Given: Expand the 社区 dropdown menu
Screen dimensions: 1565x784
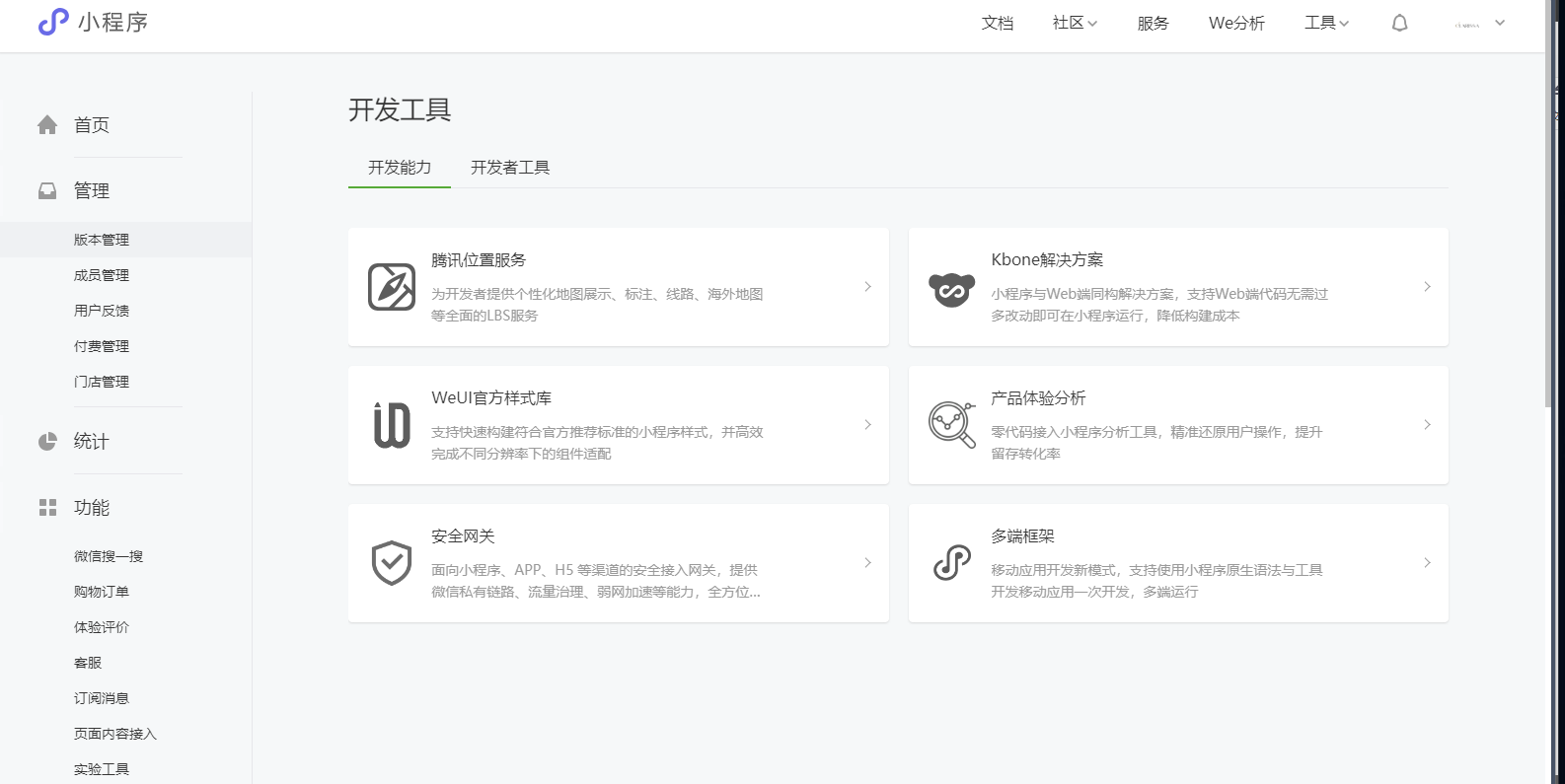Looking at the screenshot, I should 1075,23.
